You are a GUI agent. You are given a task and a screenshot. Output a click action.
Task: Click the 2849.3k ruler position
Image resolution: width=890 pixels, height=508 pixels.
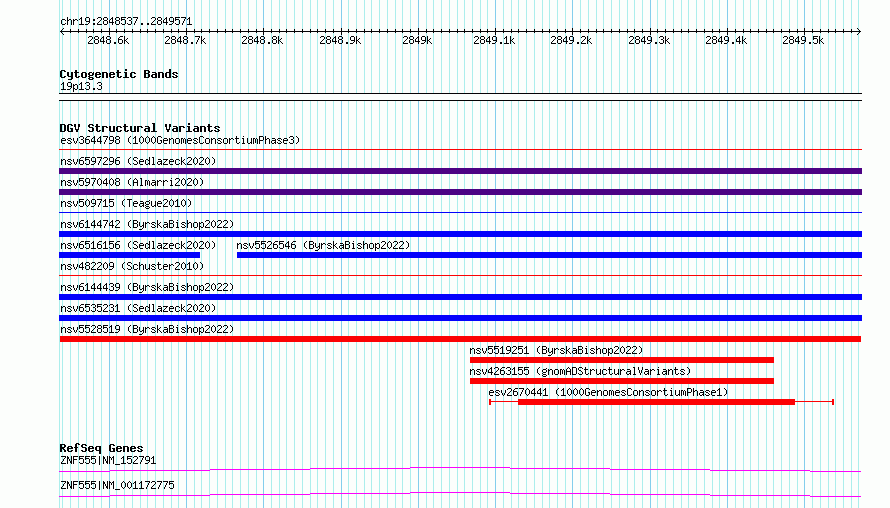(649, 40)
